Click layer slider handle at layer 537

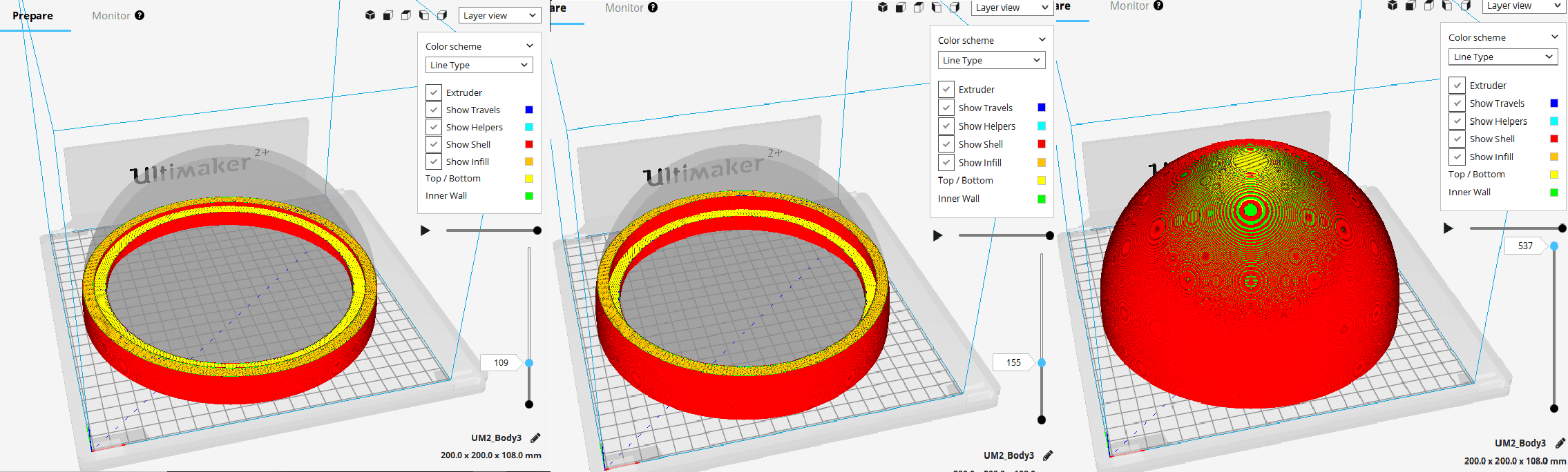[1554, 246]
